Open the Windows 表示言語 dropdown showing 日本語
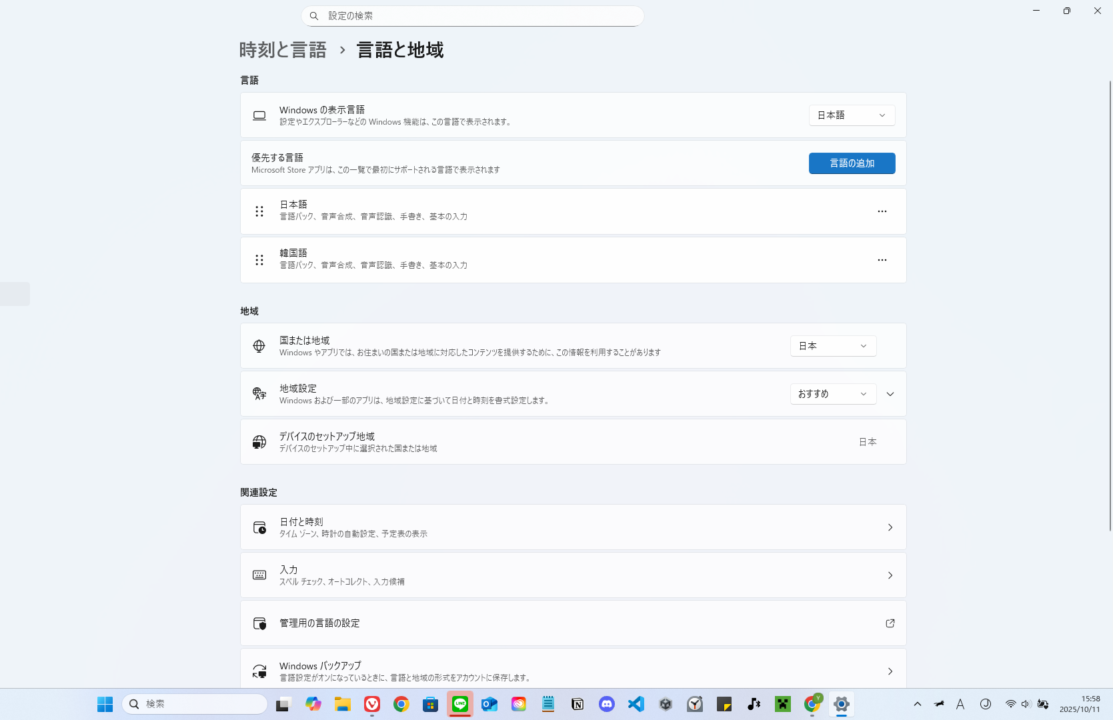This screenshot has width=1113, height=720. [x=851, y=114]
